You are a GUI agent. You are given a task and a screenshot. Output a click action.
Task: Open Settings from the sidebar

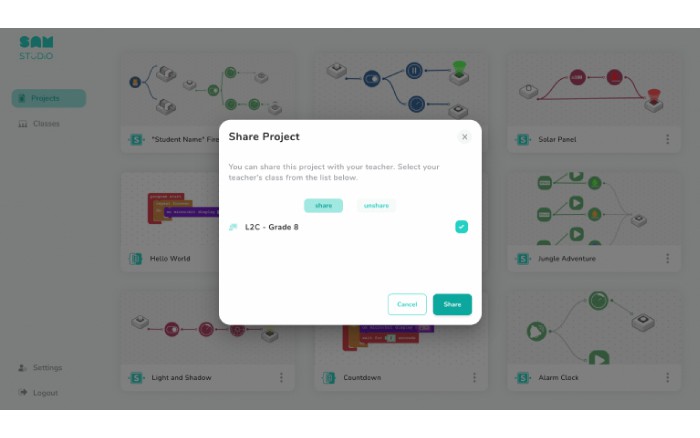click(x=40, y=367)
